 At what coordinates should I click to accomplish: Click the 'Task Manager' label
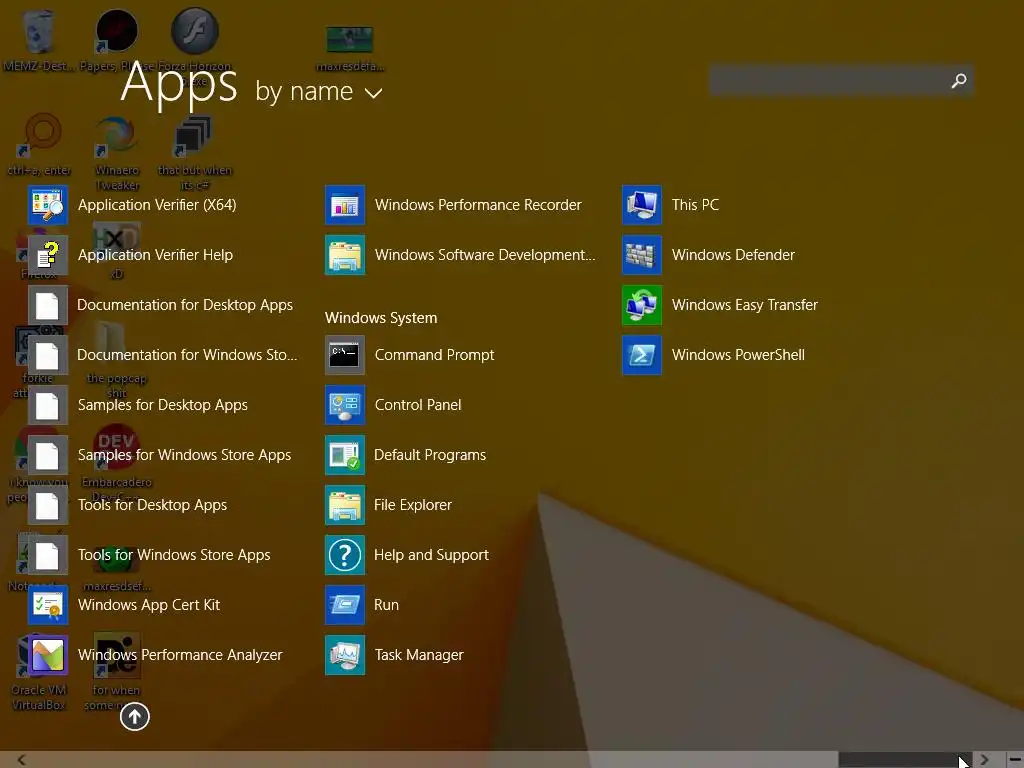(x=419, y=655)
